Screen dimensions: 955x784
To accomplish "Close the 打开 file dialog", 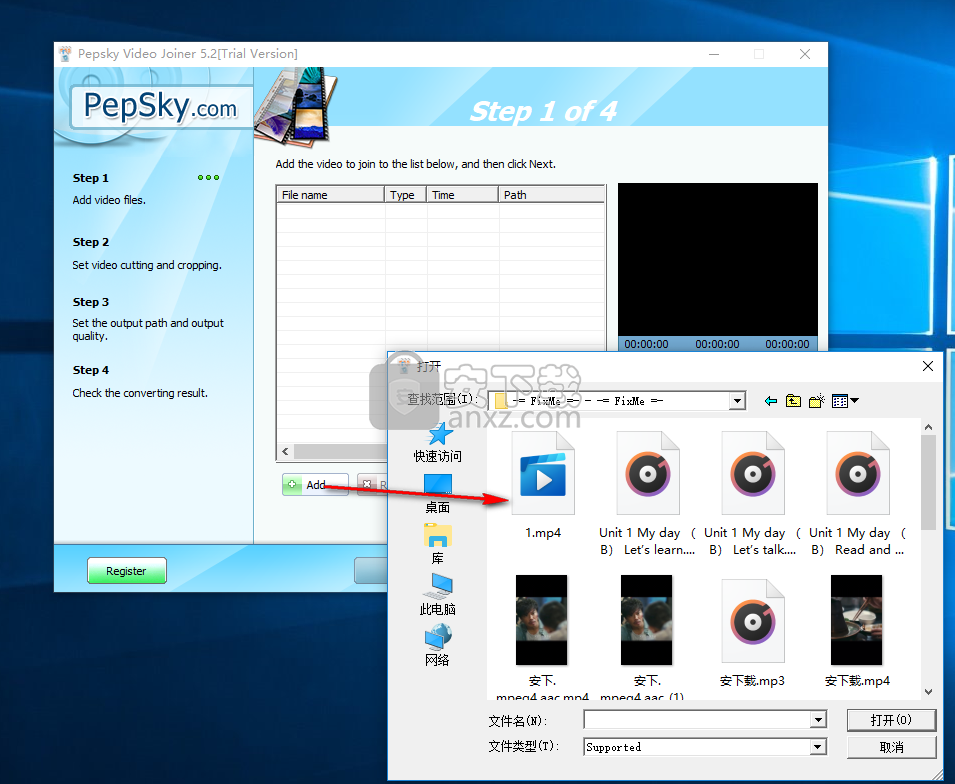I will coord(928,366).
